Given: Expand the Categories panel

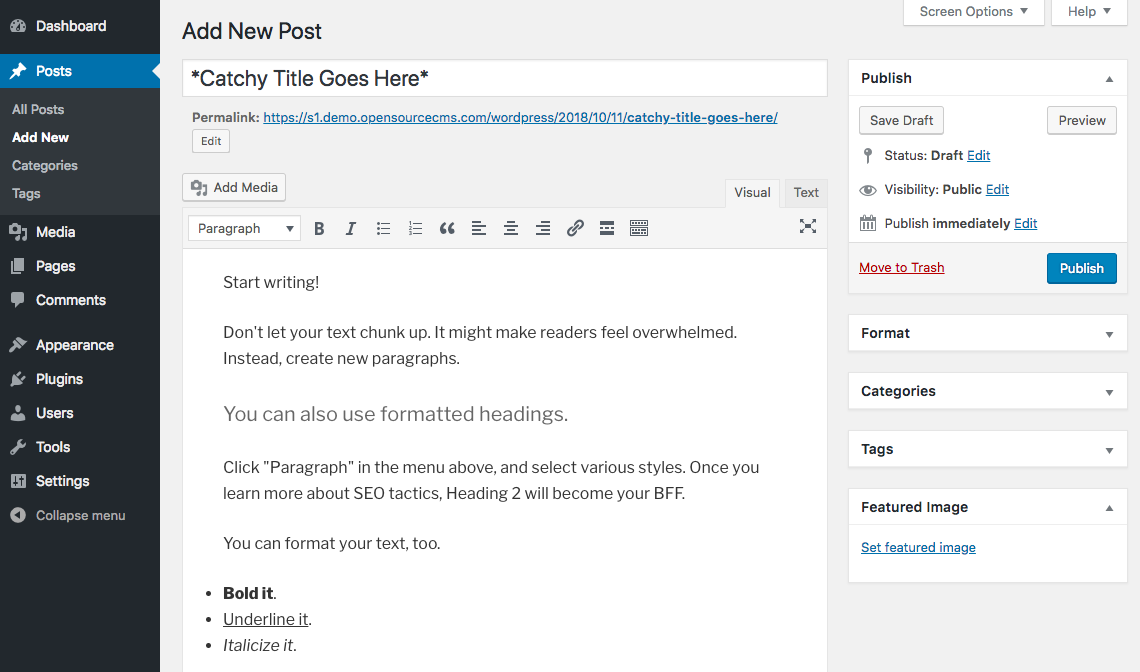Looking at the screenshot, I should 987,391.
